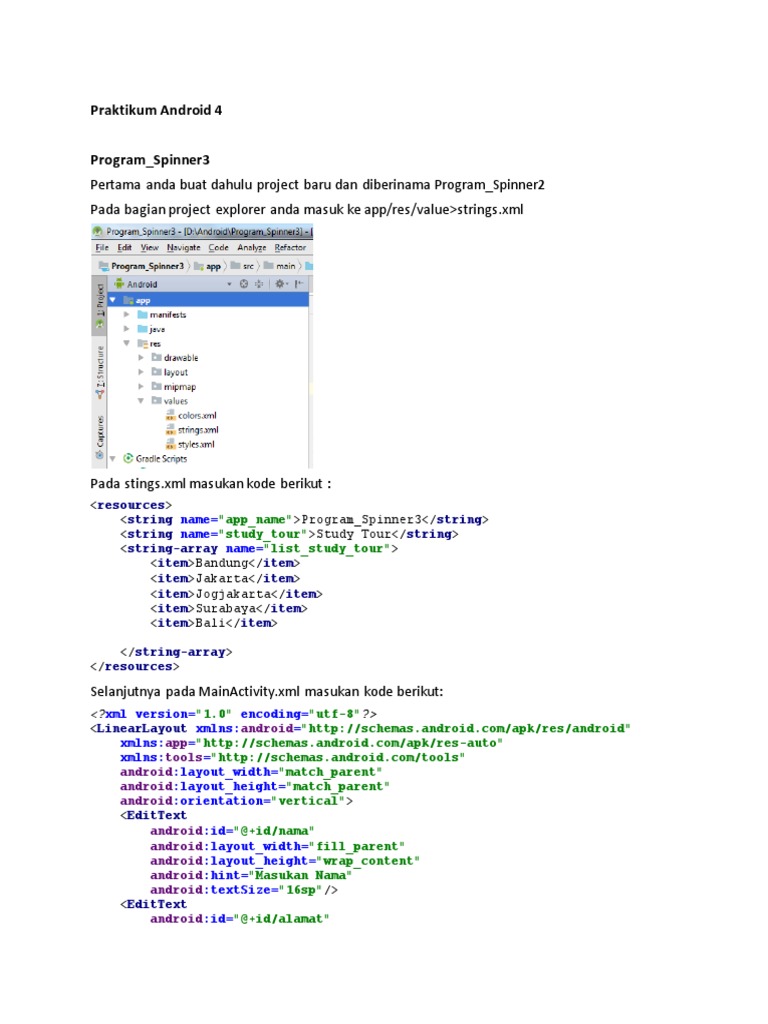Screen dimensions: 768x1024
Task: Click the Jogjakarta item line in code
Action: (236, 594)
